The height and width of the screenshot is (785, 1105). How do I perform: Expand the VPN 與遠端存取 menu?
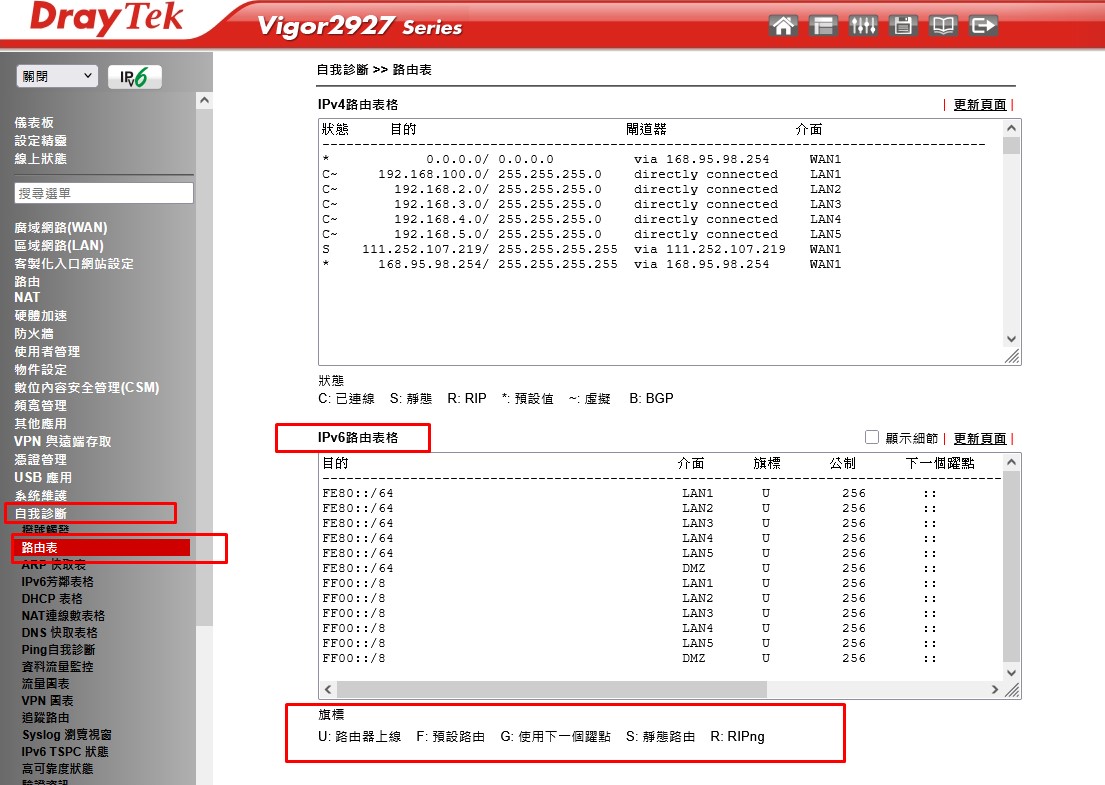[x=62, y=442]
